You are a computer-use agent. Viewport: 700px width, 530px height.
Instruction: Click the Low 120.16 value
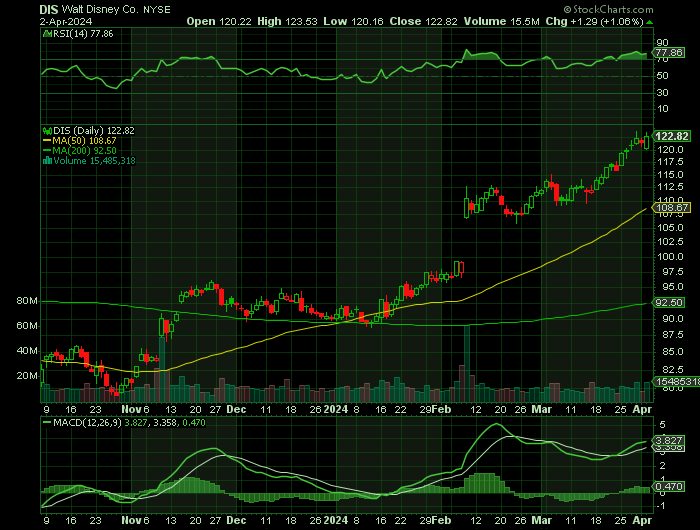click(353, 21)
